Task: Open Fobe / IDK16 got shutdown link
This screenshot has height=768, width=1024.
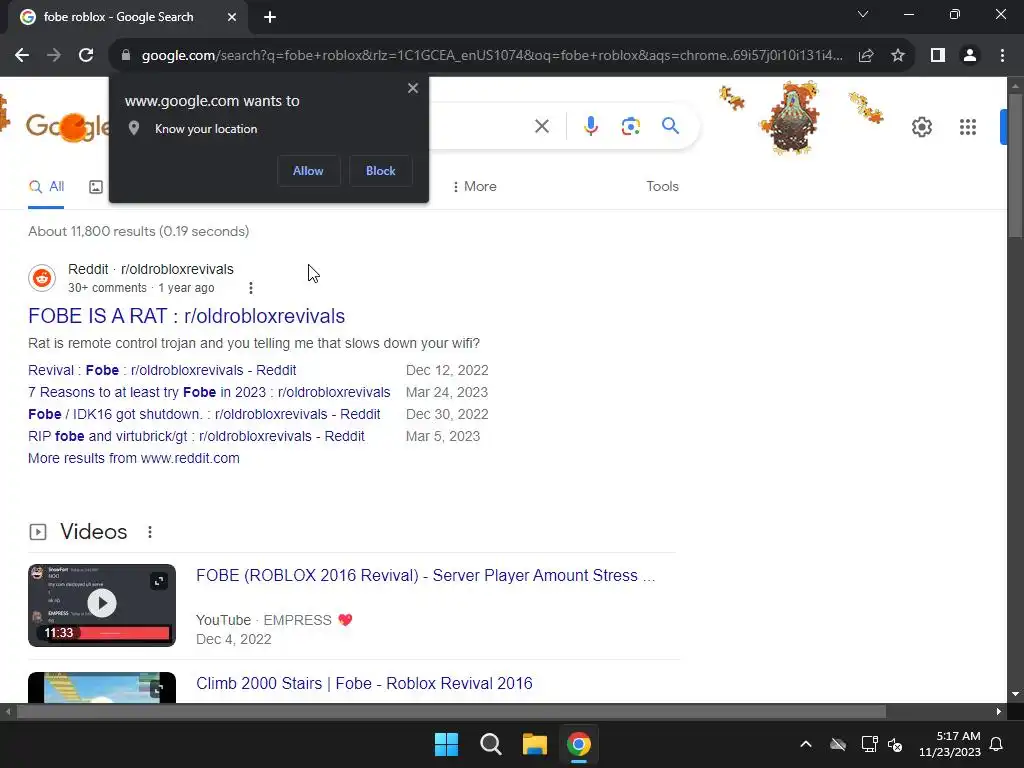Action: coord(204,414)
